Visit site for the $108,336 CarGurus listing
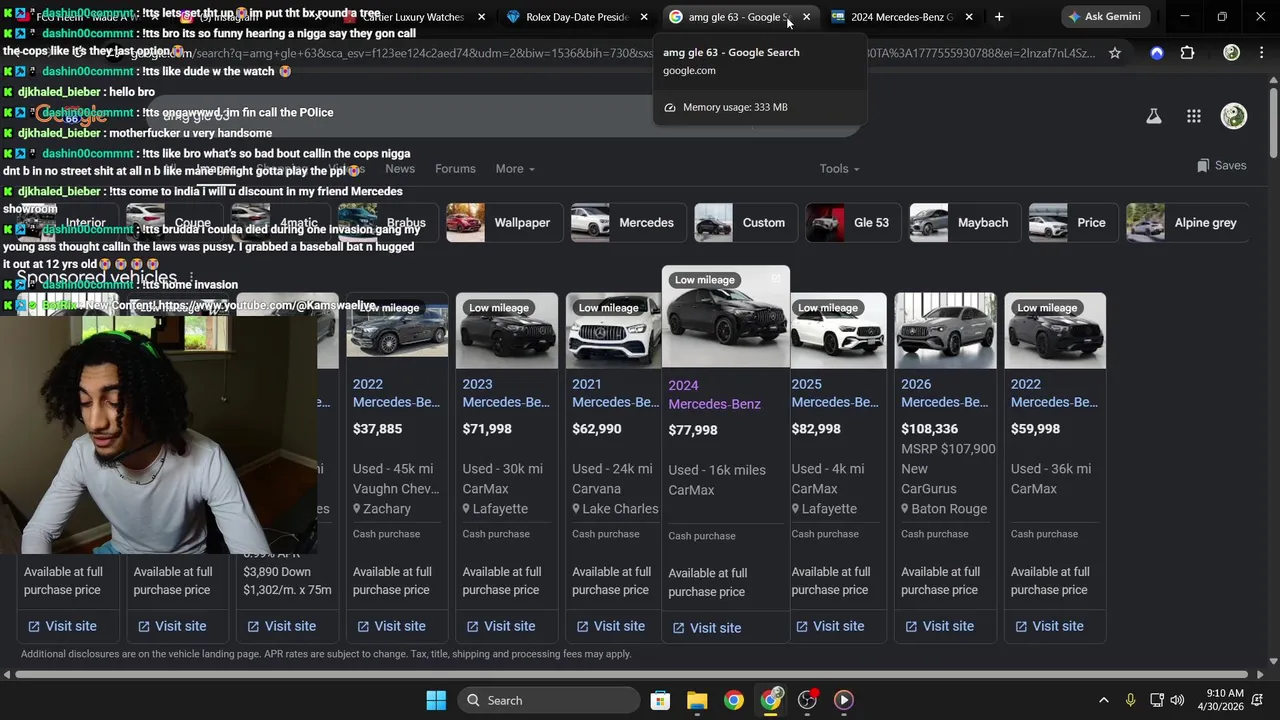The height and width of the screenshot is (720, 1280). point(938,626)
